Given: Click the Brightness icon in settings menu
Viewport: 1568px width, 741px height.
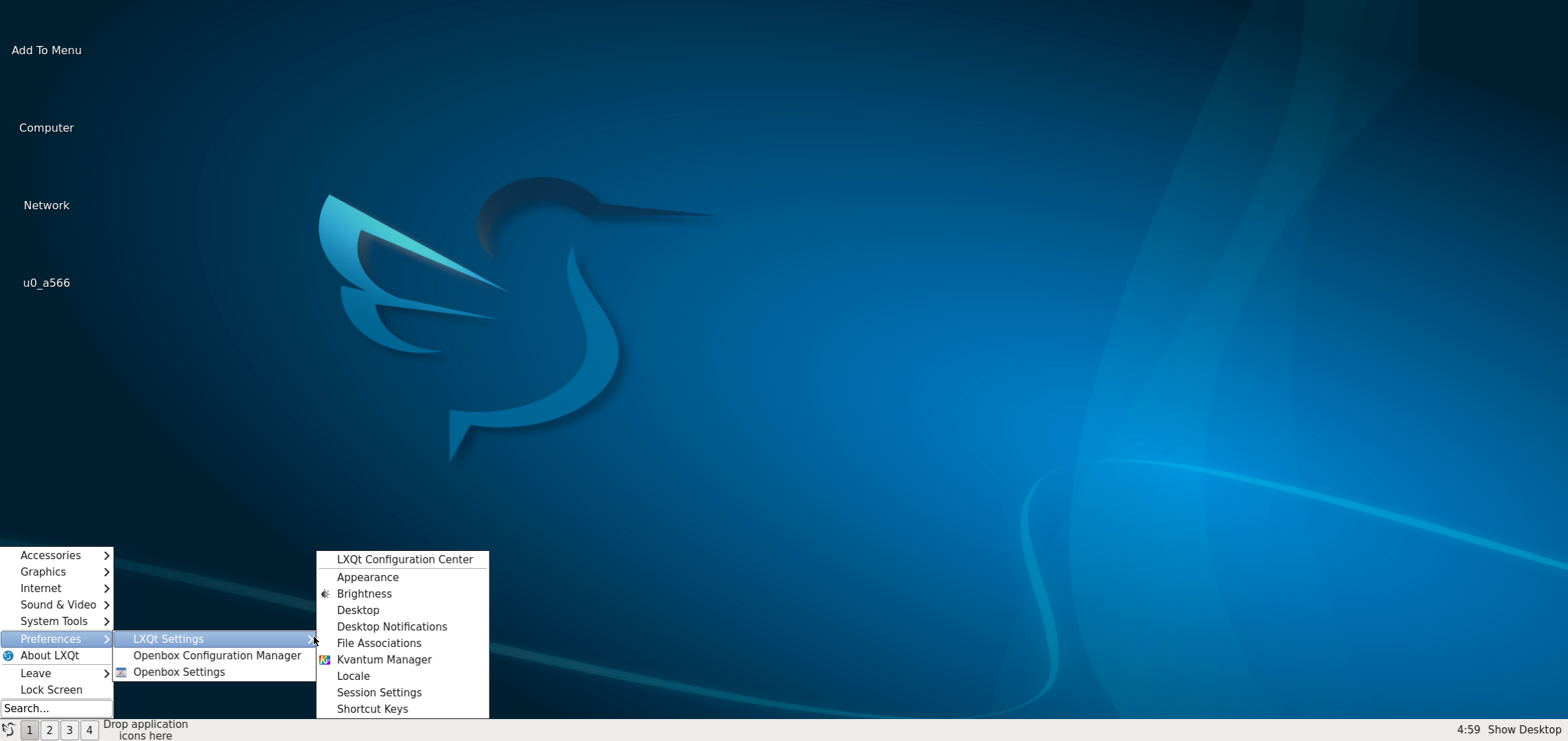Looking at the screenshot, I should tap(325, 594).
